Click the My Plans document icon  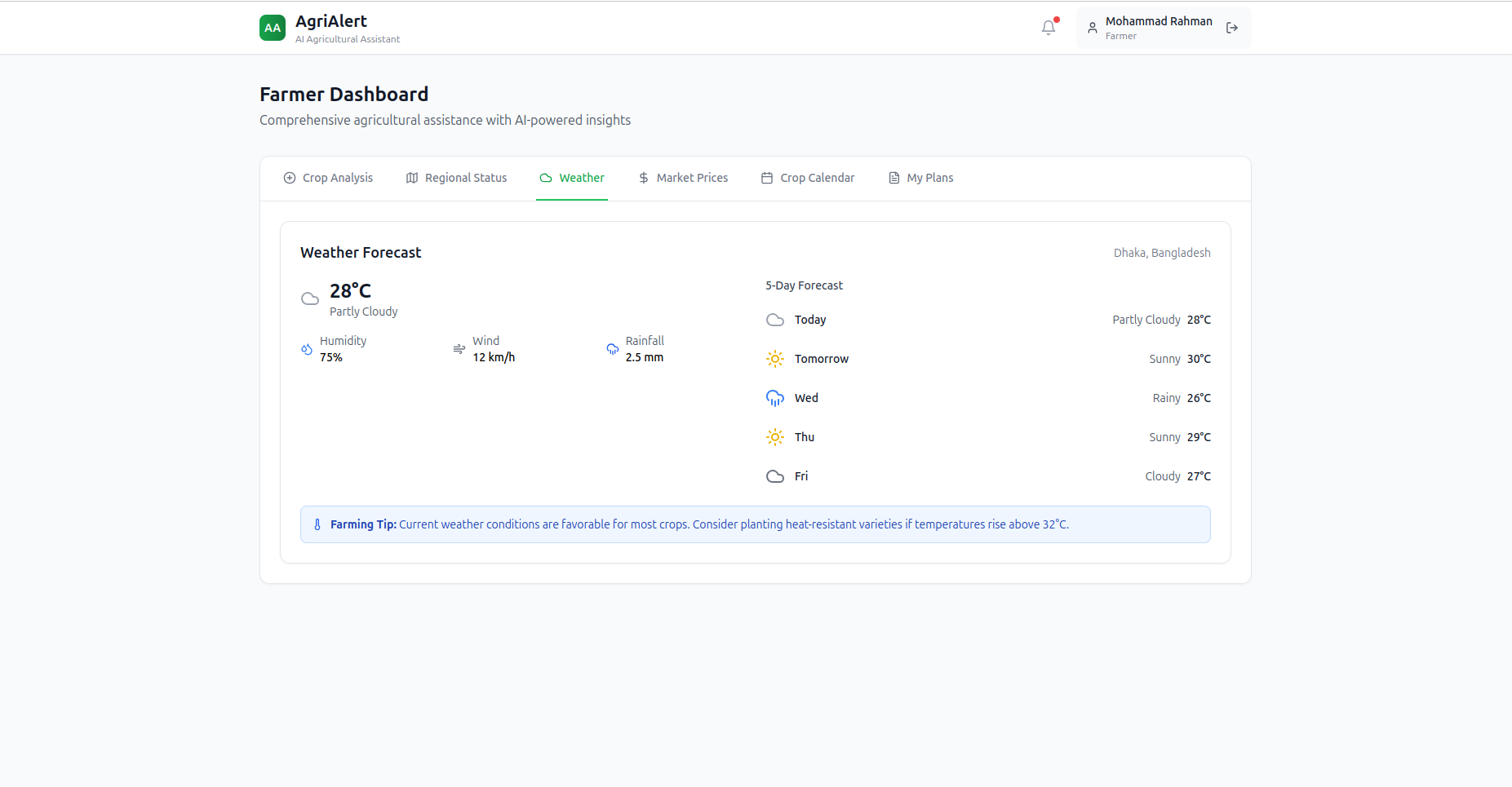tap(894, 178)
